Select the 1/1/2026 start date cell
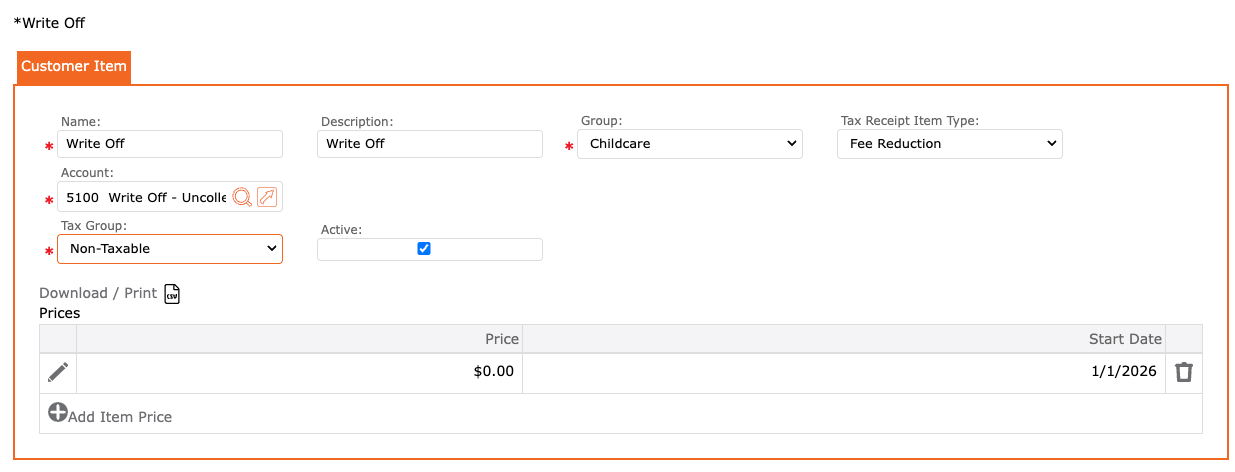This screenshot has width=1235, height=472. 843,372
